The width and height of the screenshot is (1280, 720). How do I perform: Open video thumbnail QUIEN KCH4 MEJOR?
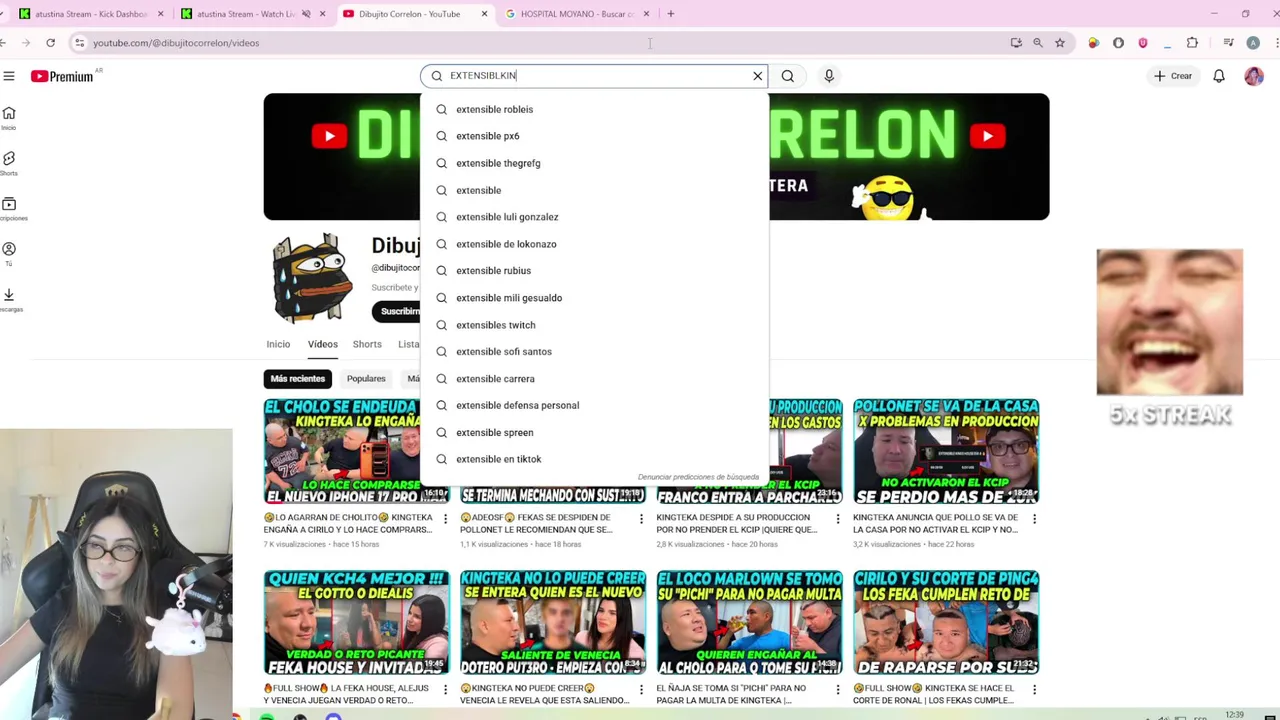357,623
